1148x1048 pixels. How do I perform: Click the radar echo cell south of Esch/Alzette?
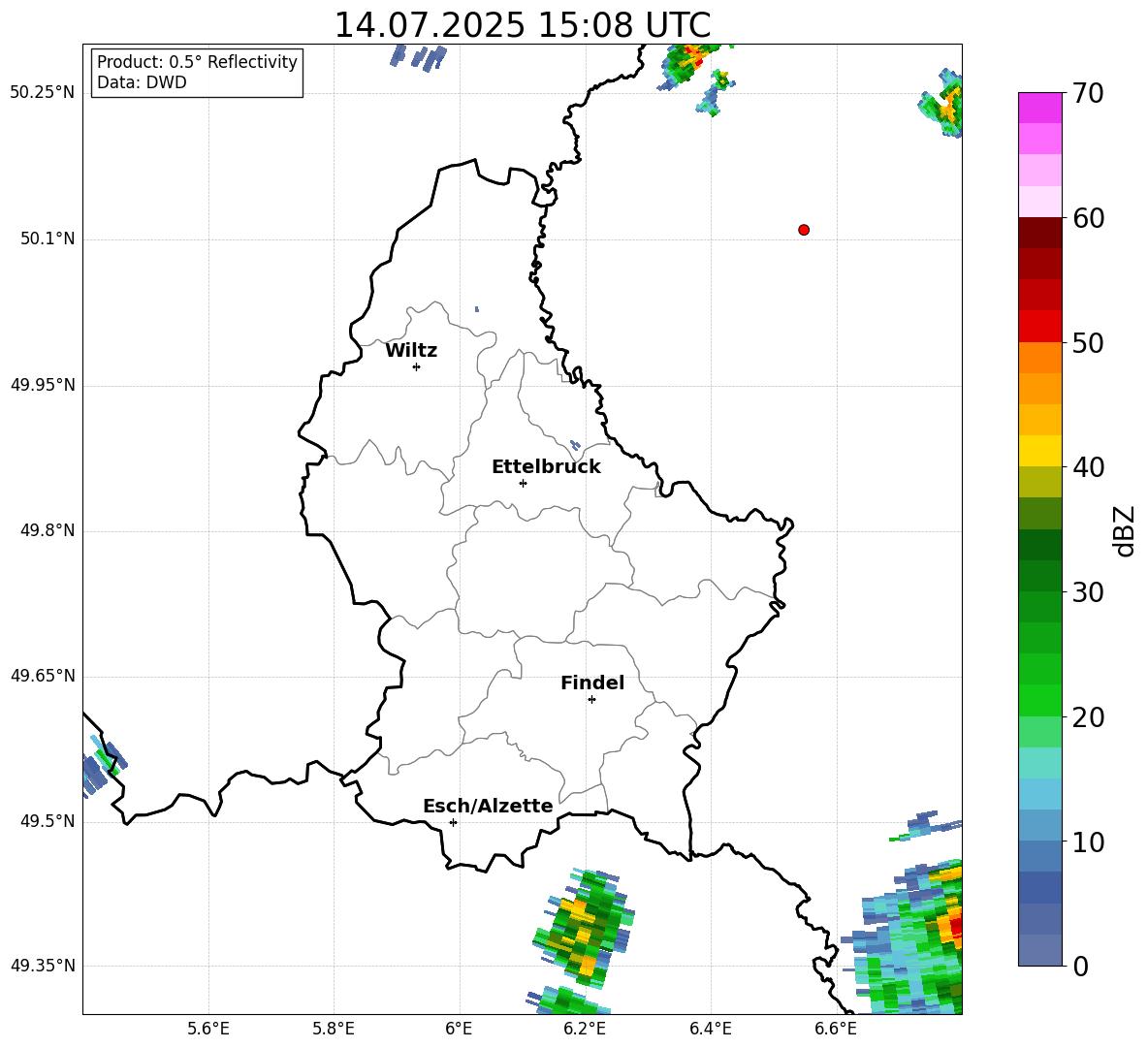coord(584,927)
